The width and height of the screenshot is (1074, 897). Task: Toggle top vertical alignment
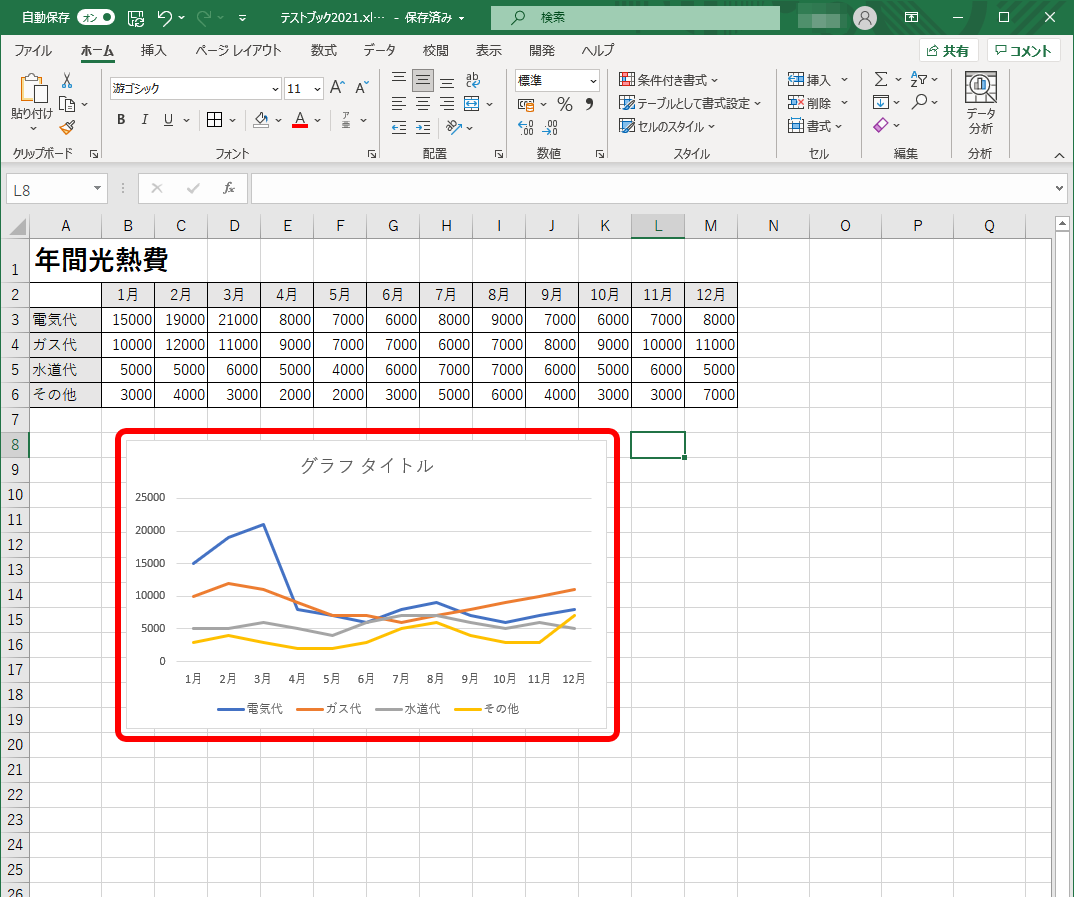click(x=399, y=81)
